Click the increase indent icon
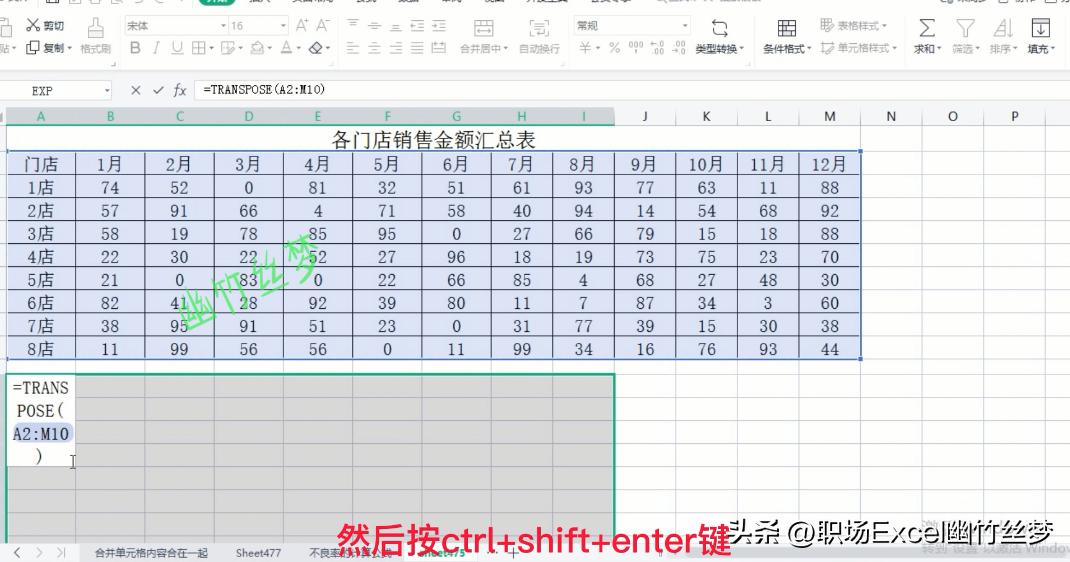Viewport: 1070px width, 562px height. click(x=439, y=26)
